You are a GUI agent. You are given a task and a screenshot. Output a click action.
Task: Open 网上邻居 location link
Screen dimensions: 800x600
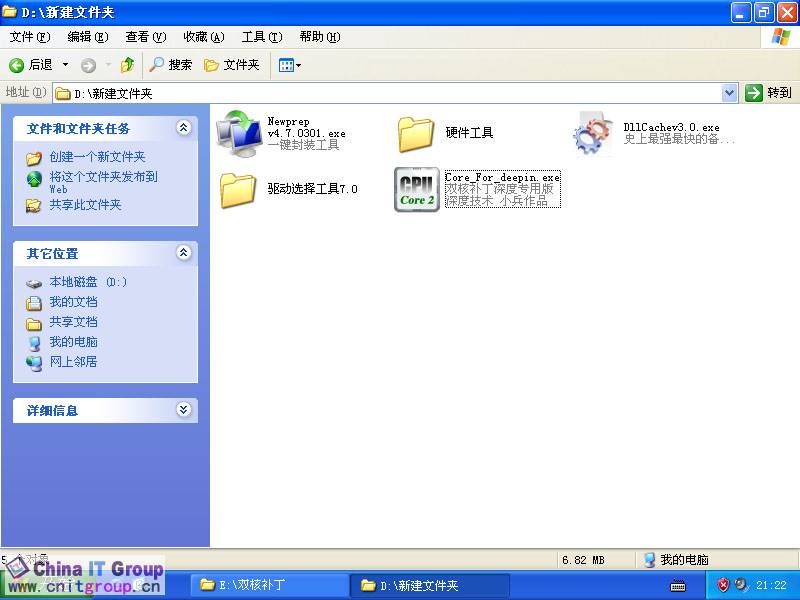click(x=73, y=362)
